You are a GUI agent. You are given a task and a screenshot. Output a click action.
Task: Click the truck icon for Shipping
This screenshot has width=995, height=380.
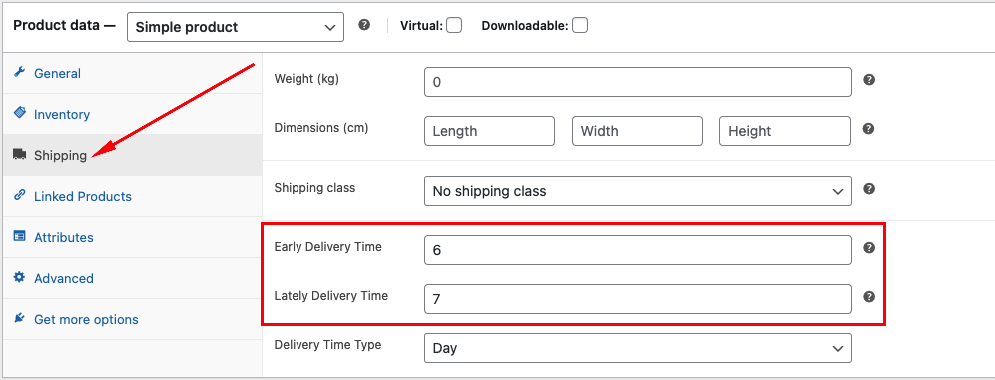(20, 154)
